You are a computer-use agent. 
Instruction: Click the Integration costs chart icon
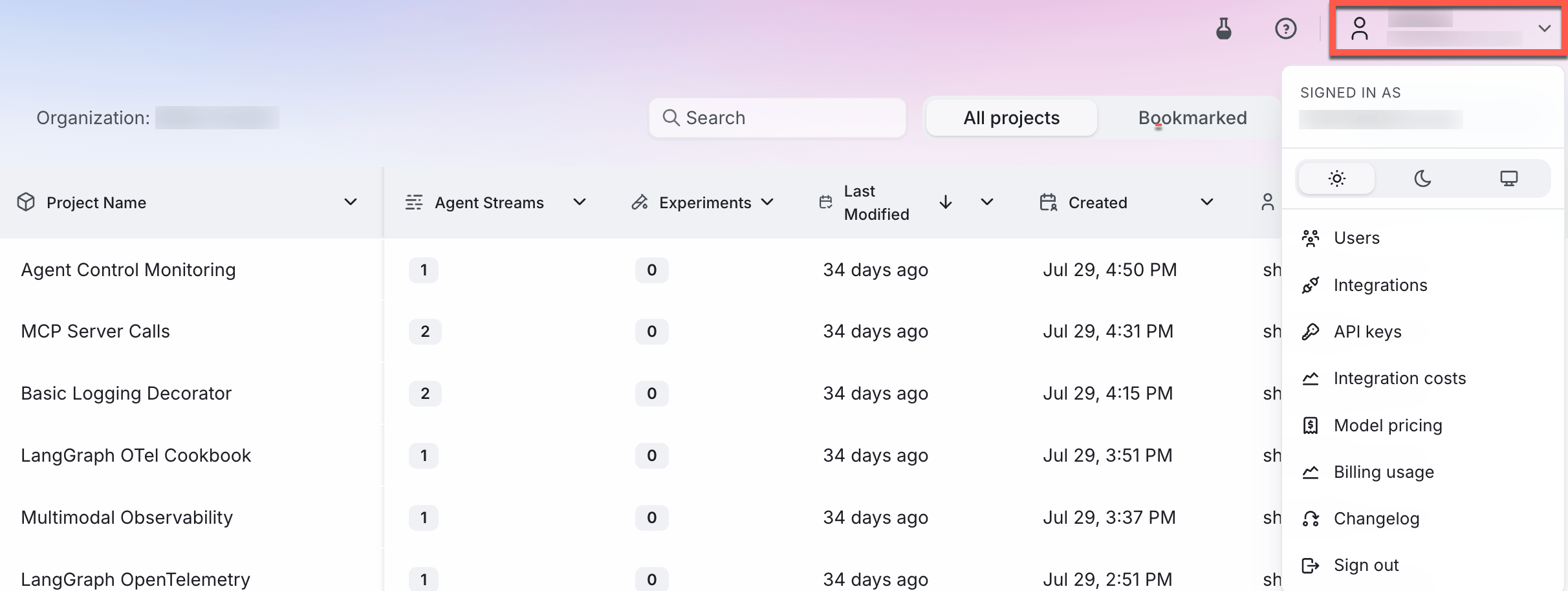(1311, 378)
